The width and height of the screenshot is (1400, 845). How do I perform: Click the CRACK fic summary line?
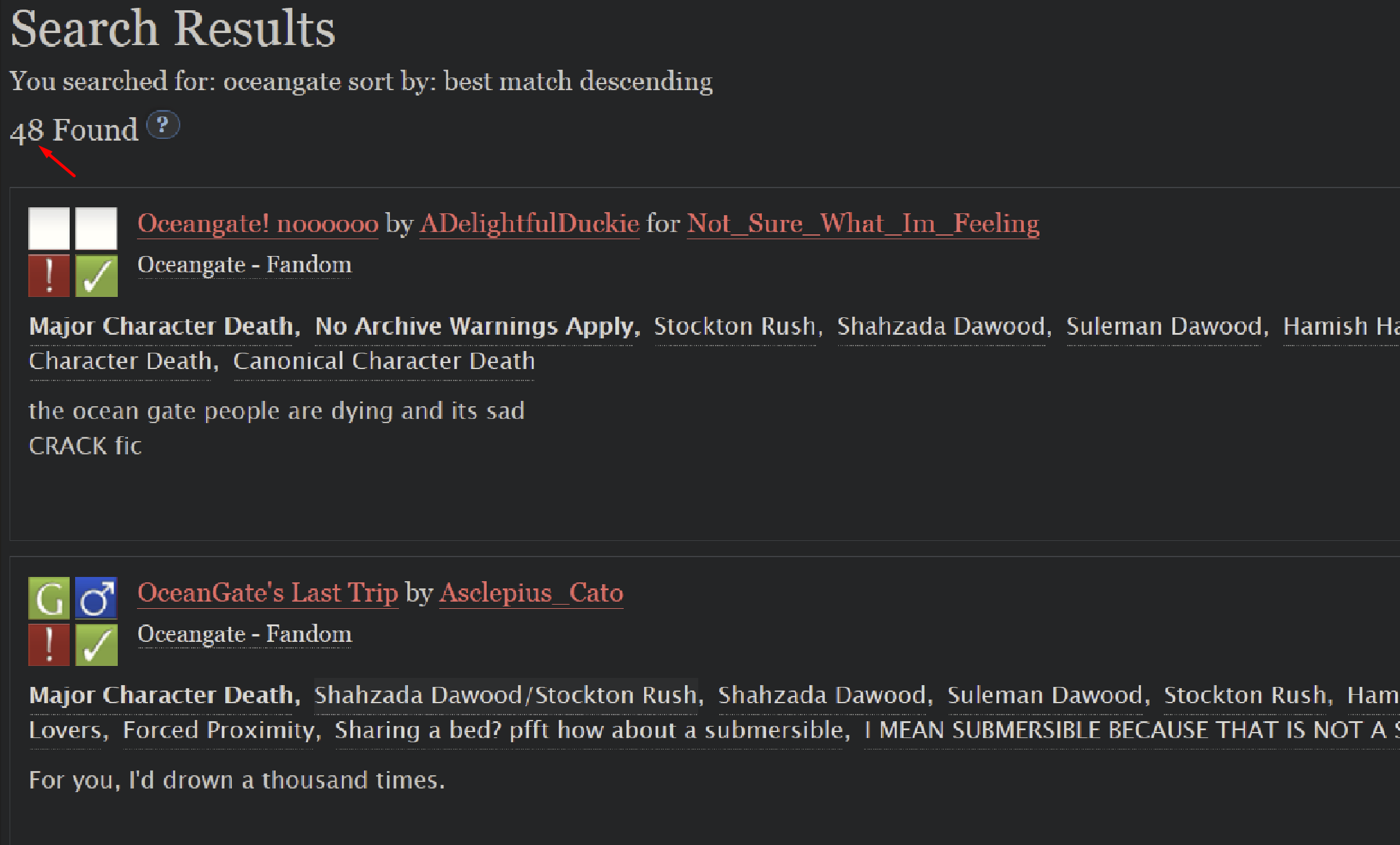click(x=85, y=446)
